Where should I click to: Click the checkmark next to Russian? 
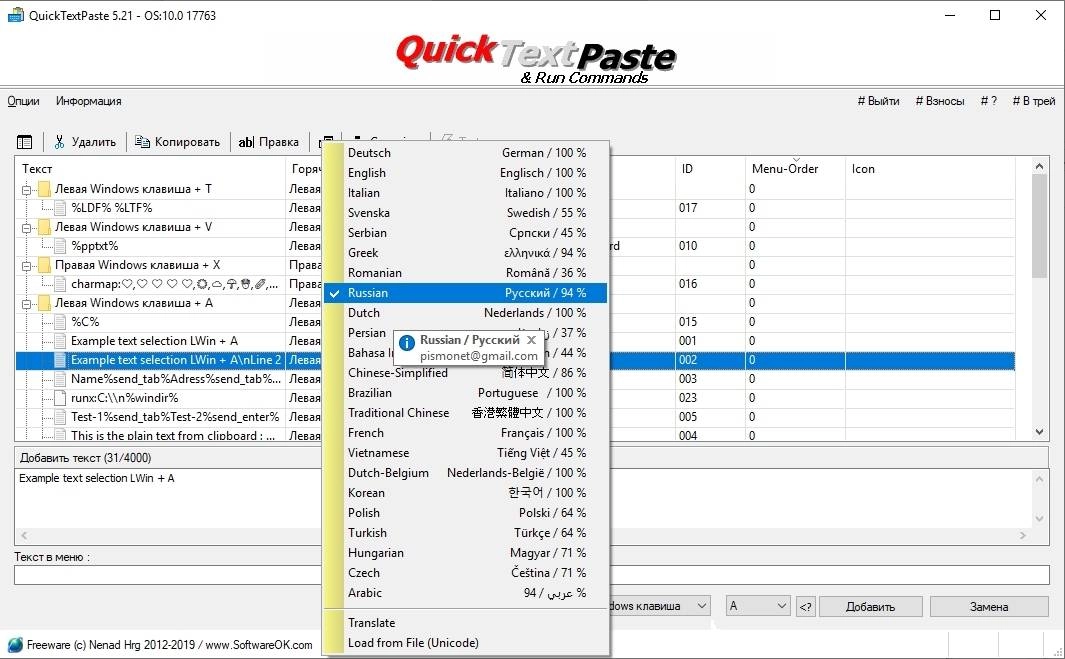[x=333, y=293]
